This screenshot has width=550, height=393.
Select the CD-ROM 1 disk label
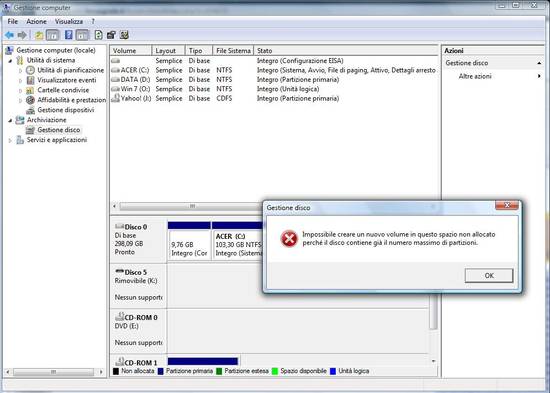tap(141, 362)
